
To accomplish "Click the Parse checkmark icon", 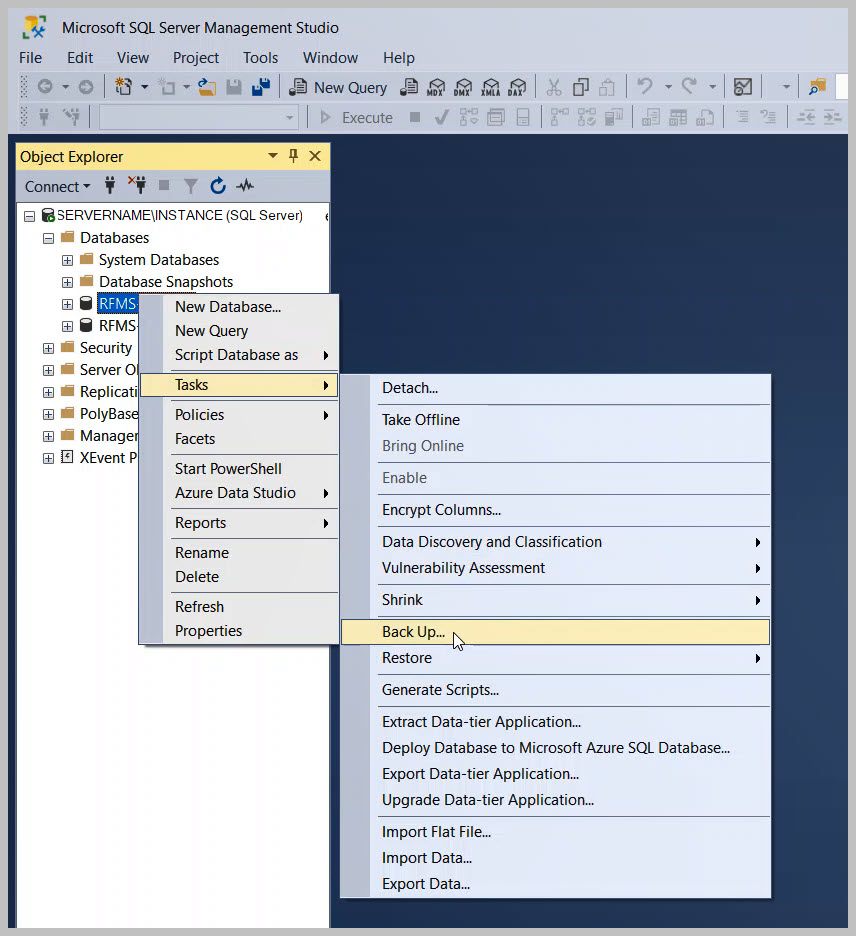I will point(442,118).
